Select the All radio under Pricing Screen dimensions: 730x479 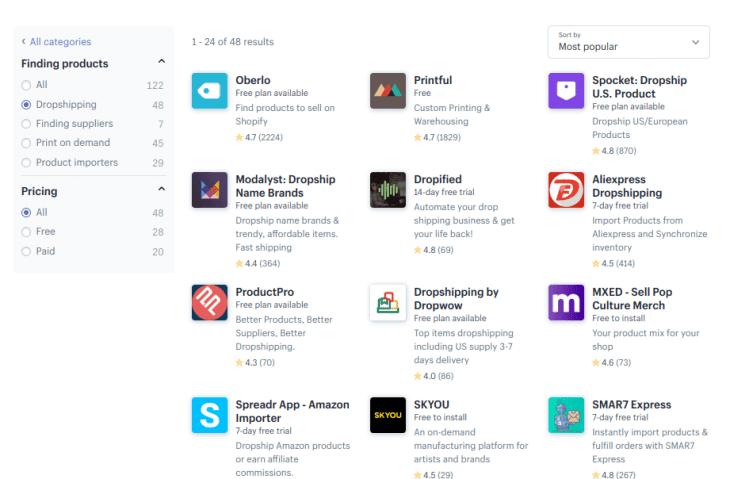(26, 213)
